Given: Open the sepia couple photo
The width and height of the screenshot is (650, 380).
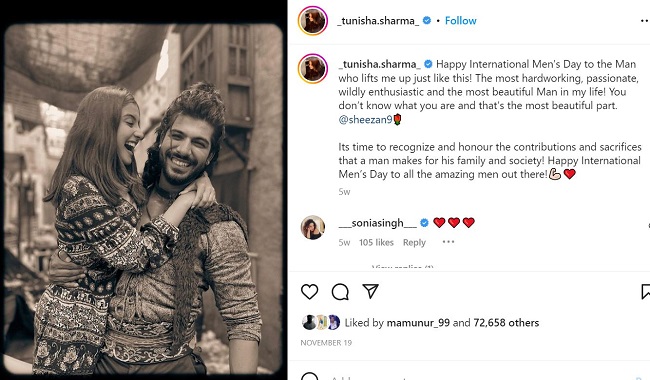Looking at the screenshot, I should coord(143,199).
